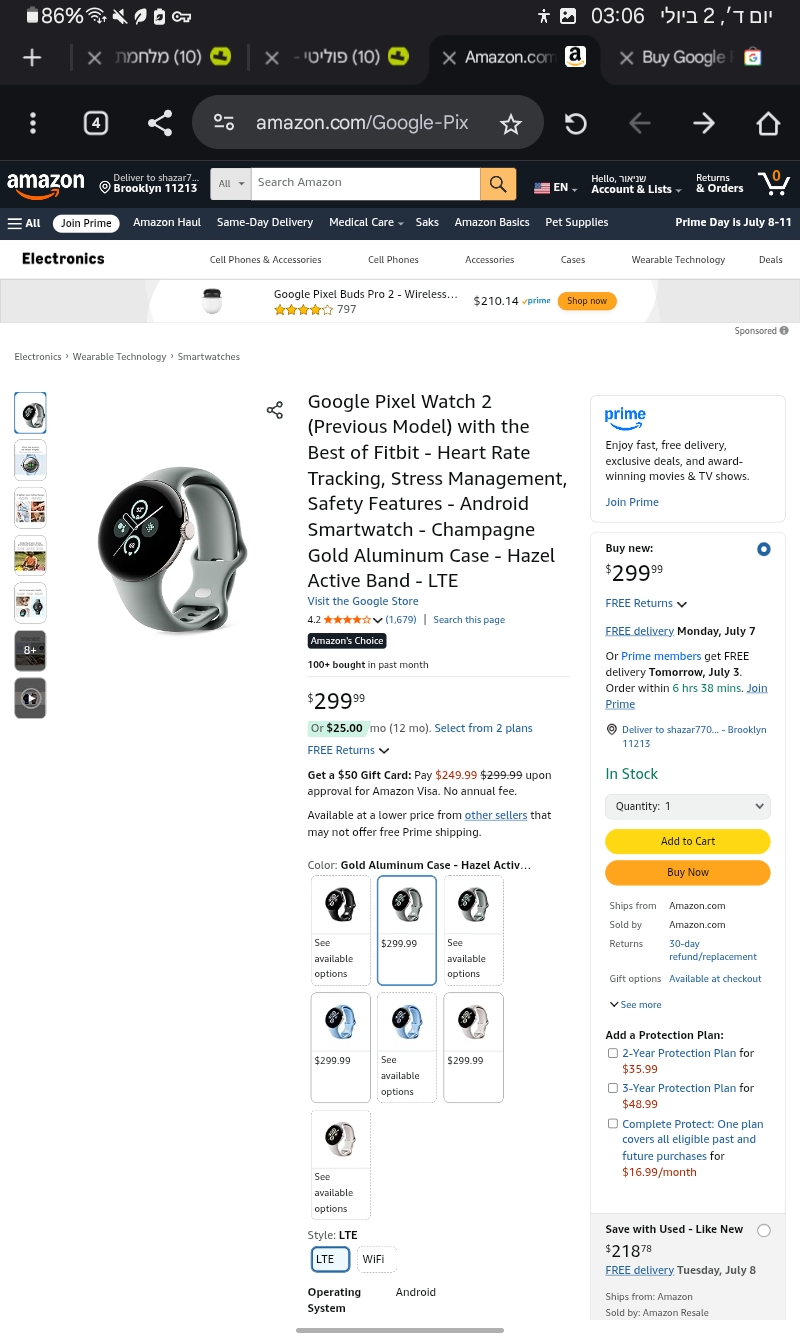Bookmark the page with the star icon
The width and height of the screenshot is (800, 1340).
coord(511,123)
